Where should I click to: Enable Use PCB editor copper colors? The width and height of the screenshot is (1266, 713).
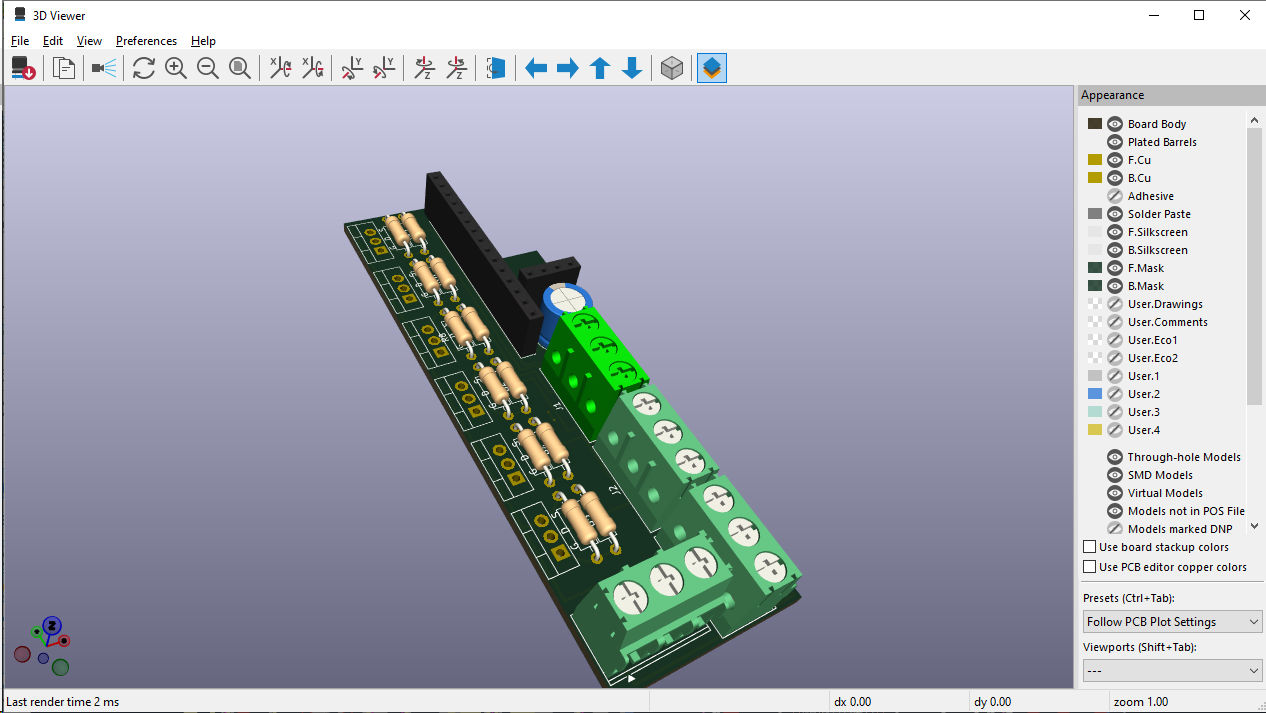(x=1090, y=567)
